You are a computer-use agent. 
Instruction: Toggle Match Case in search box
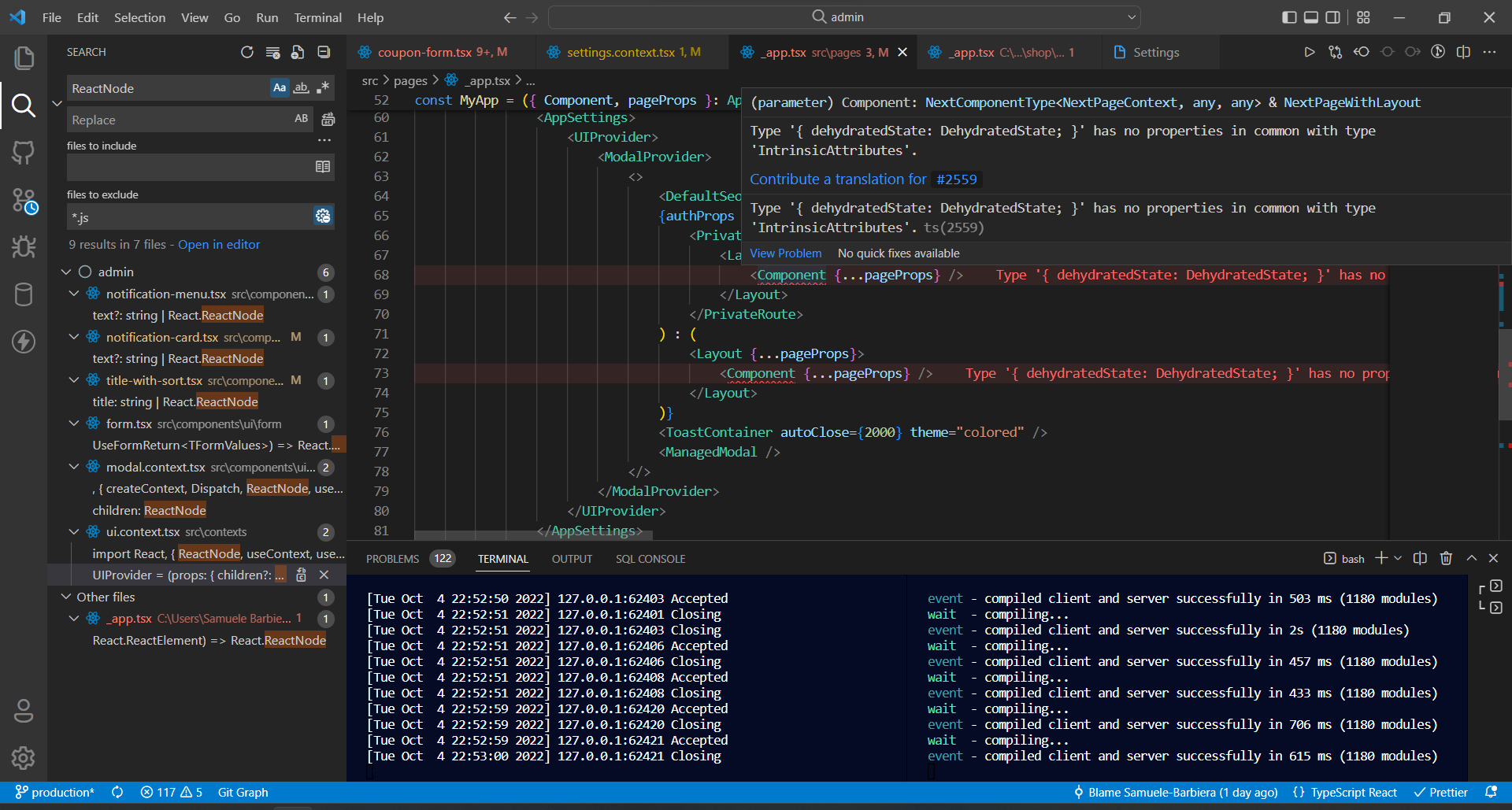coord(280,88)
